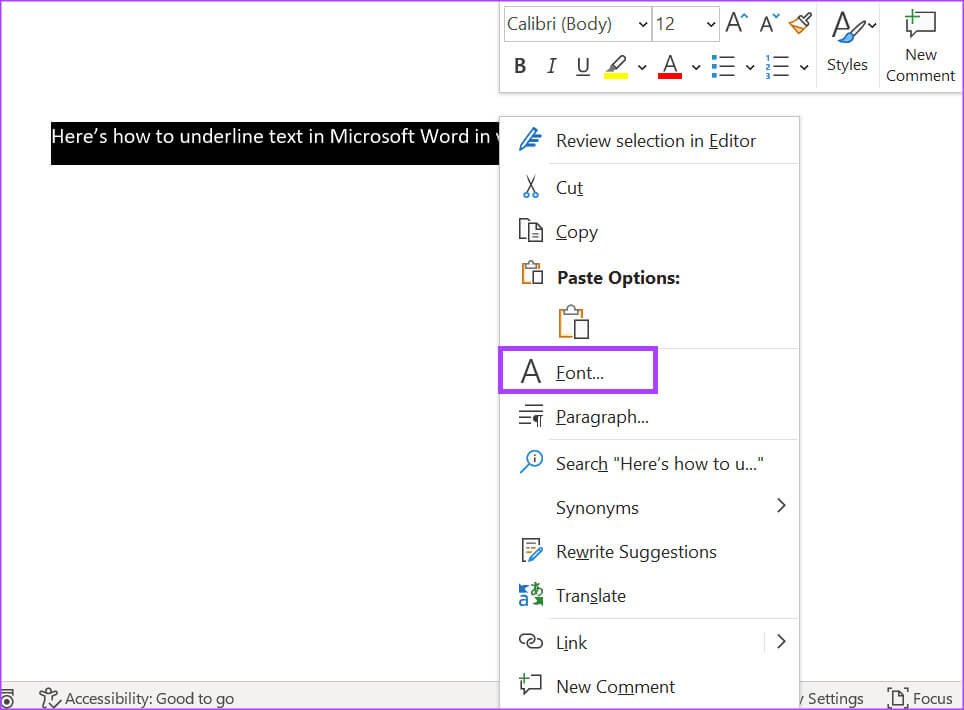This screenshot has width=964, height=710.
Task: Click the numbered list icon
Action: (x=778, y=67)
